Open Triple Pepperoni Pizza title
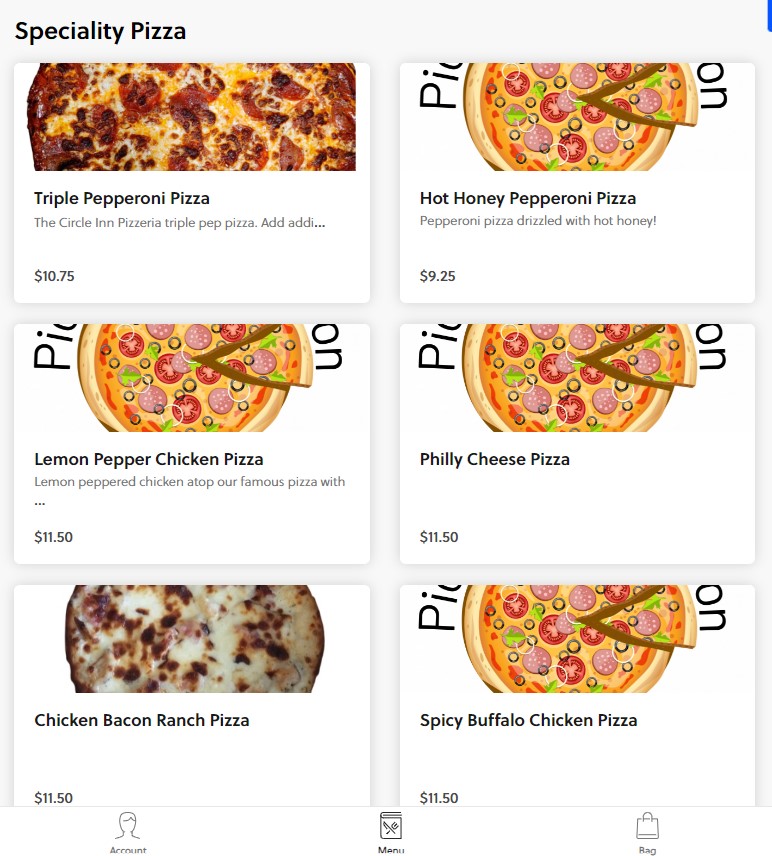This screenshot has width=772, height=856. point(122,198)
